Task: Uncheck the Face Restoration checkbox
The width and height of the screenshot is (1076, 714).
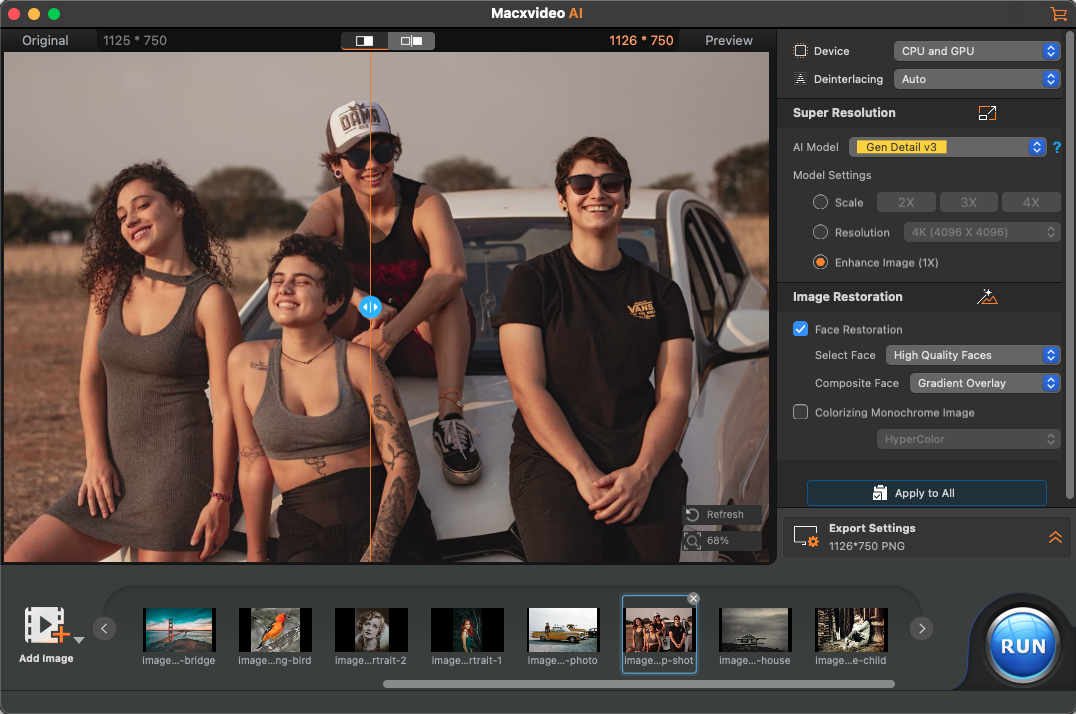Action: (800, 329)
